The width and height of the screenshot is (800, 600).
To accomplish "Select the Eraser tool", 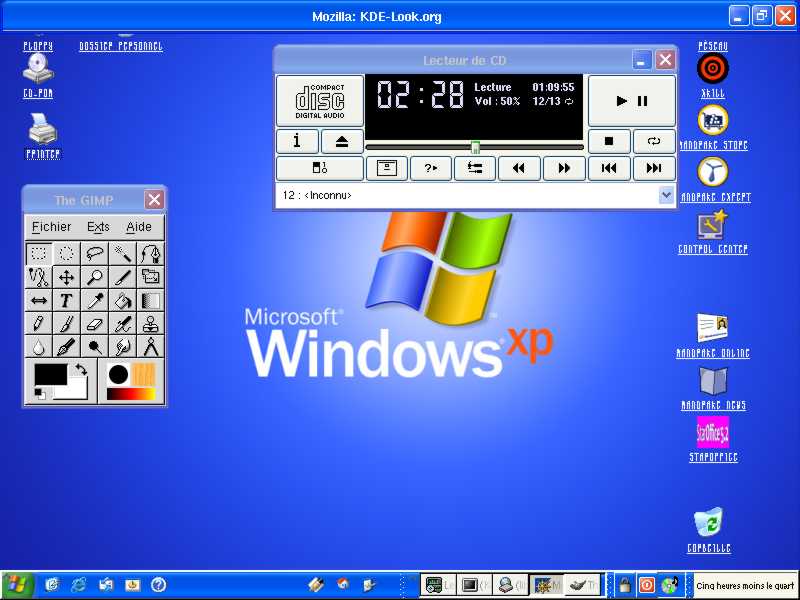I will point(94,324).
